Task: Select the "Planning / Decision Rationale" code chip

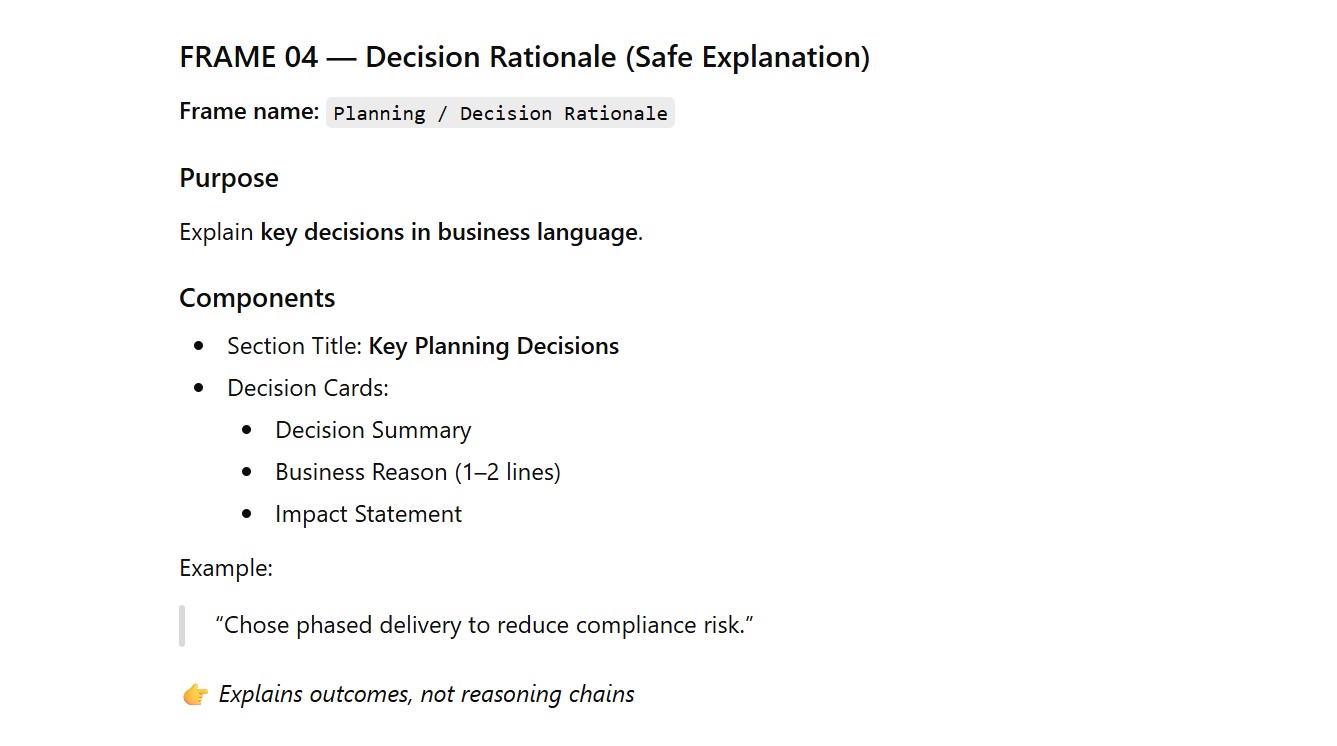Action: [500, 113]
